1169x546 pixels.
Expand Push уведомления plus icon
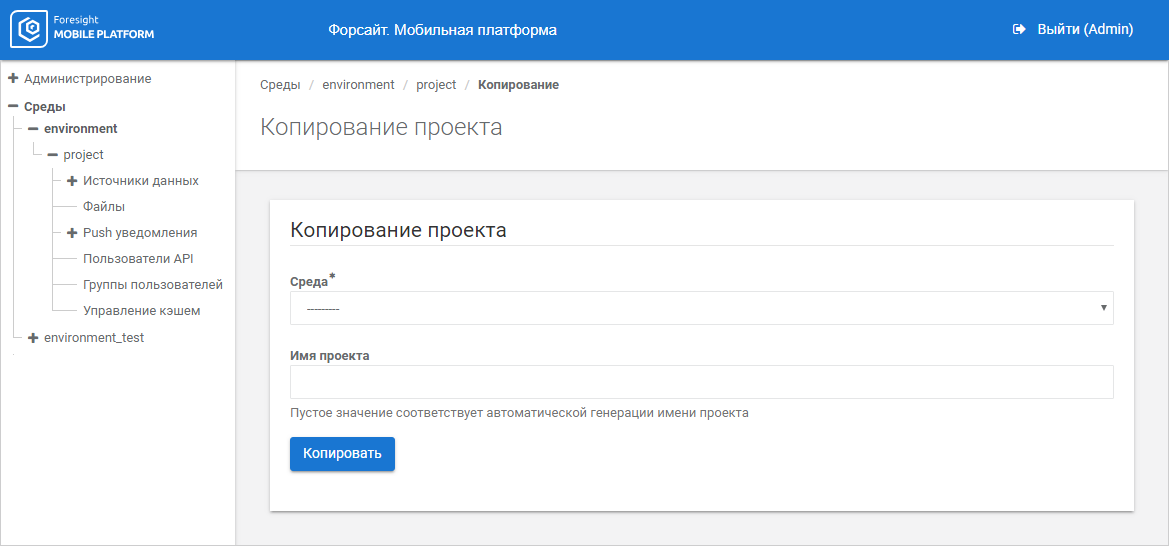tap(72, 233)
